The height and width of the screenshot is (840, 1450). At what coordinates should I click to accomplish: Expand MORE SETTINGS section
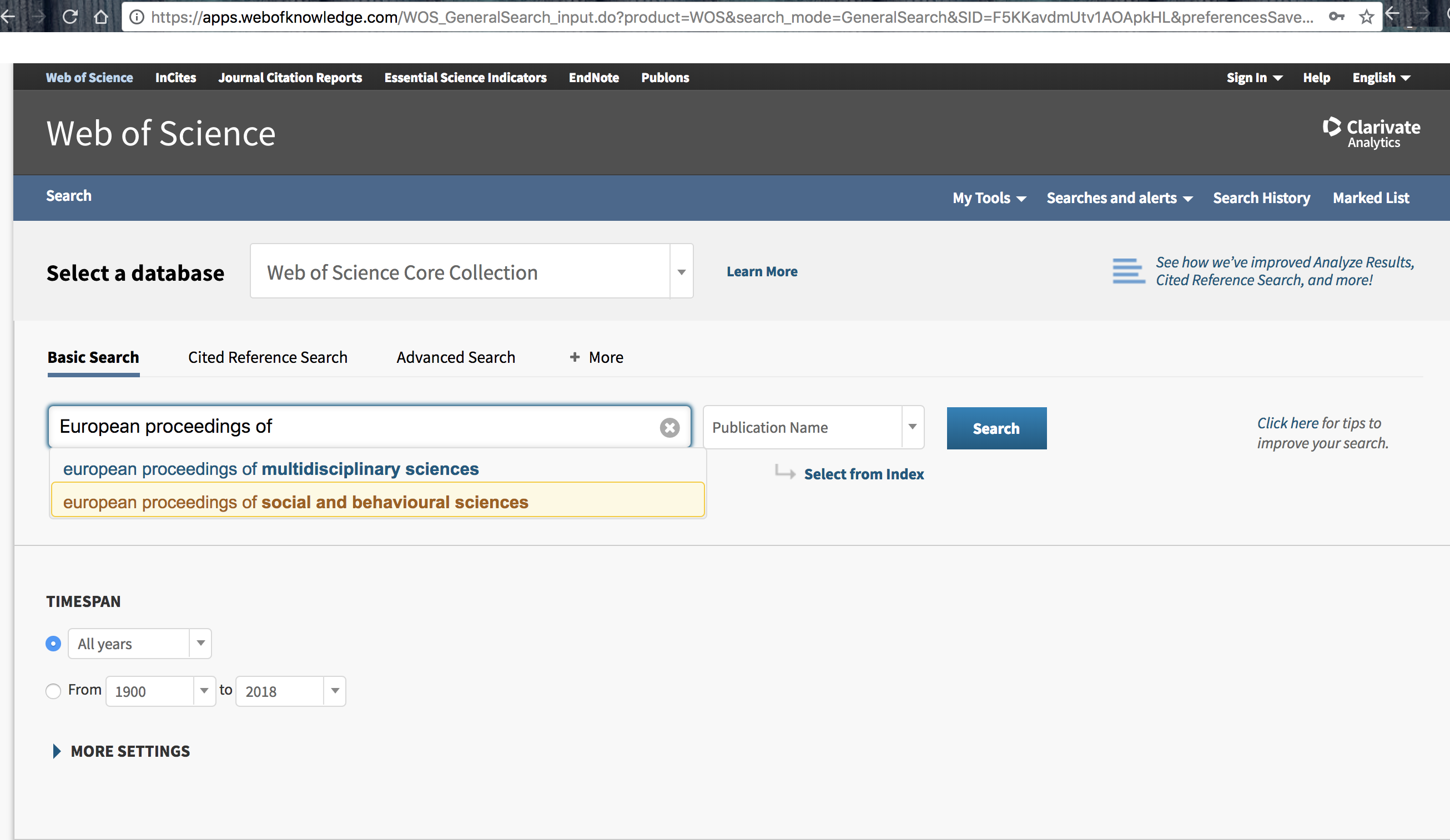pos(121,751)
